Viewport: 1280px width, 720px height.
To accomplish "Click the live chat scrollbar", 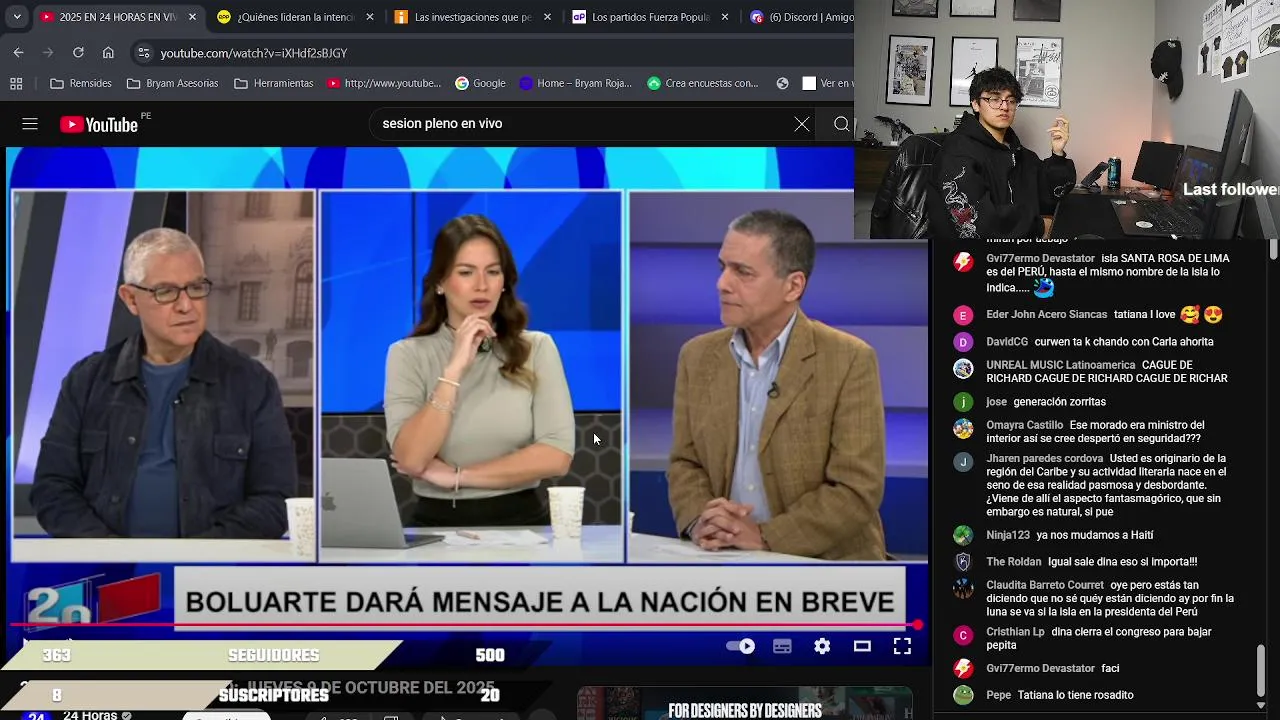I will tap(1263, 670).
